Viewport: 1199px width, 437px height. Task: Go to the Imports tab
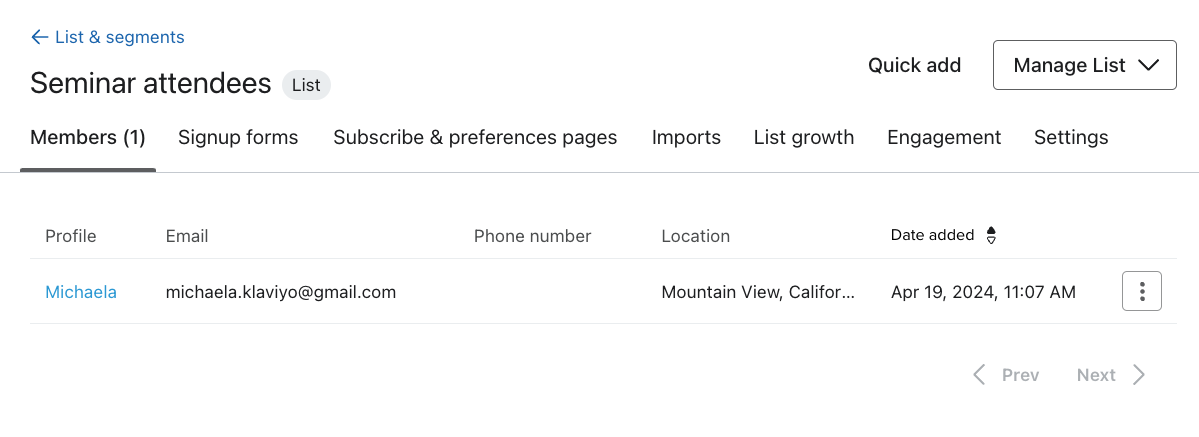point(686,138)
